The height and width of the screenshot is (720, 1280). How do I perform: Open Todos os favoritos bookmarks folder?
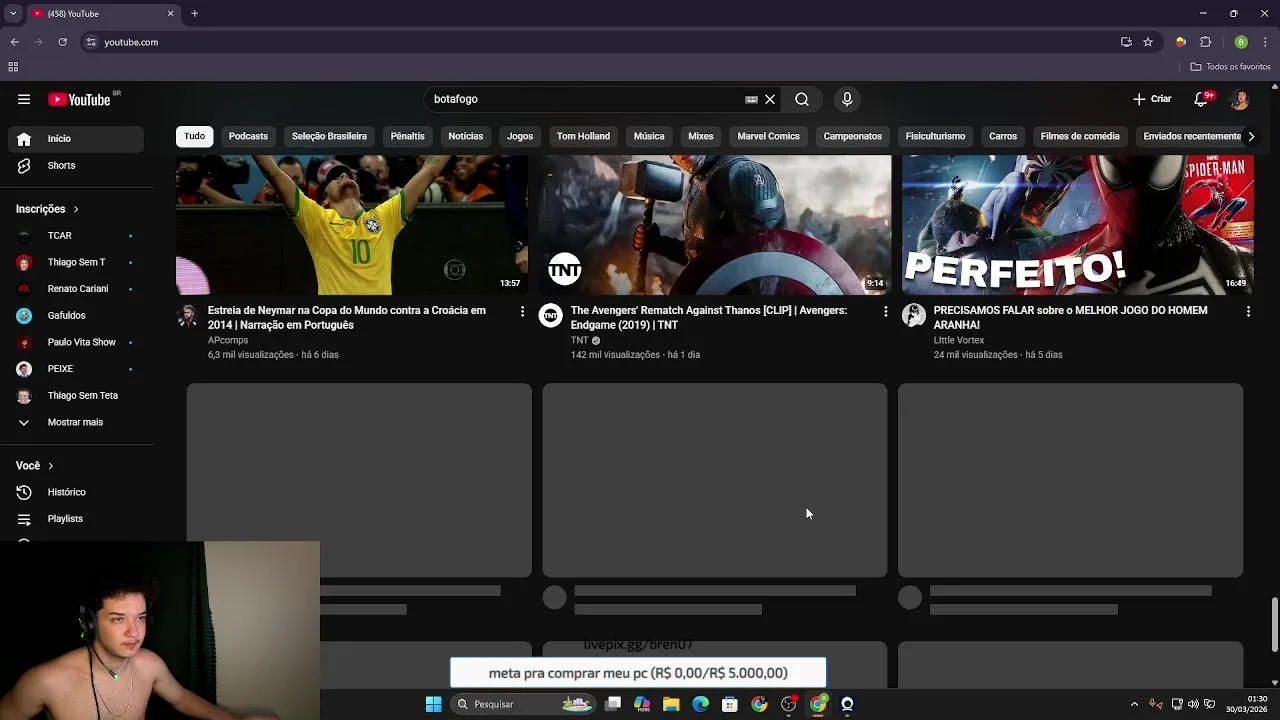[x=1231, y=67]
